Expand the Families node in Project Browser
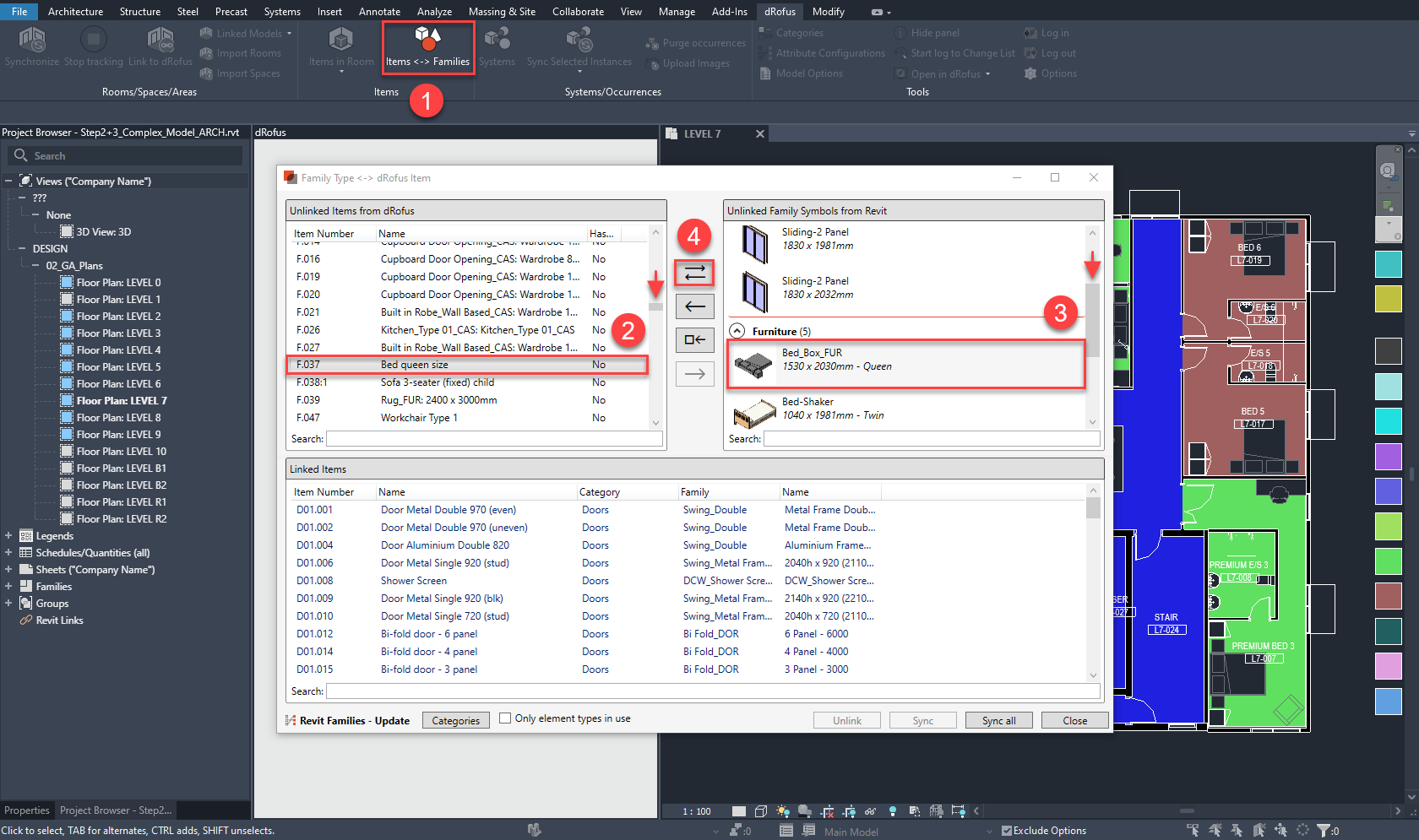The height and width of the screenshot is (840, 1419). tap(10, 586)
